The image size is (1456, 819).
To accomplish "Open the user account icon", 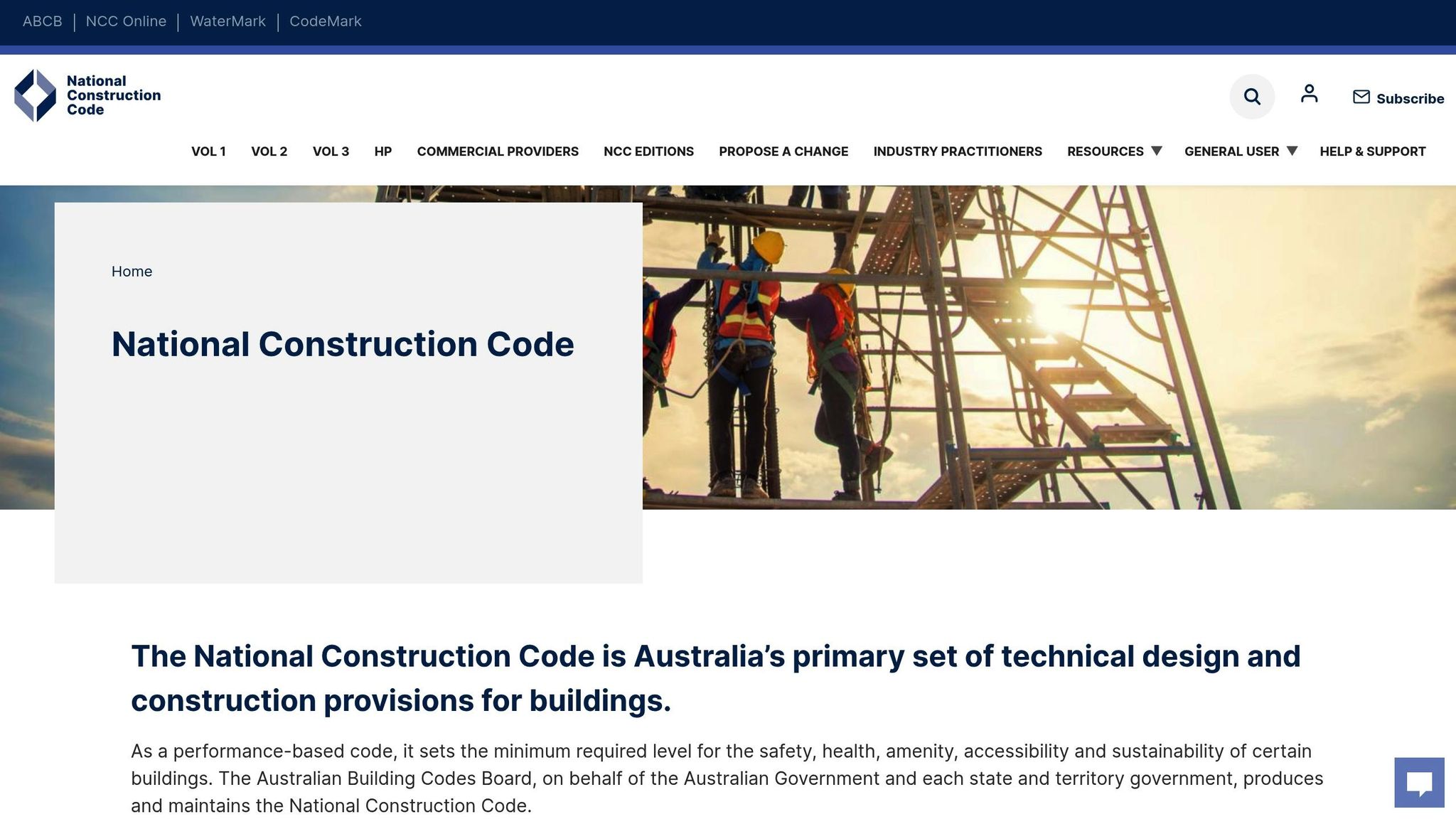I will click(x=1309, y=94).
